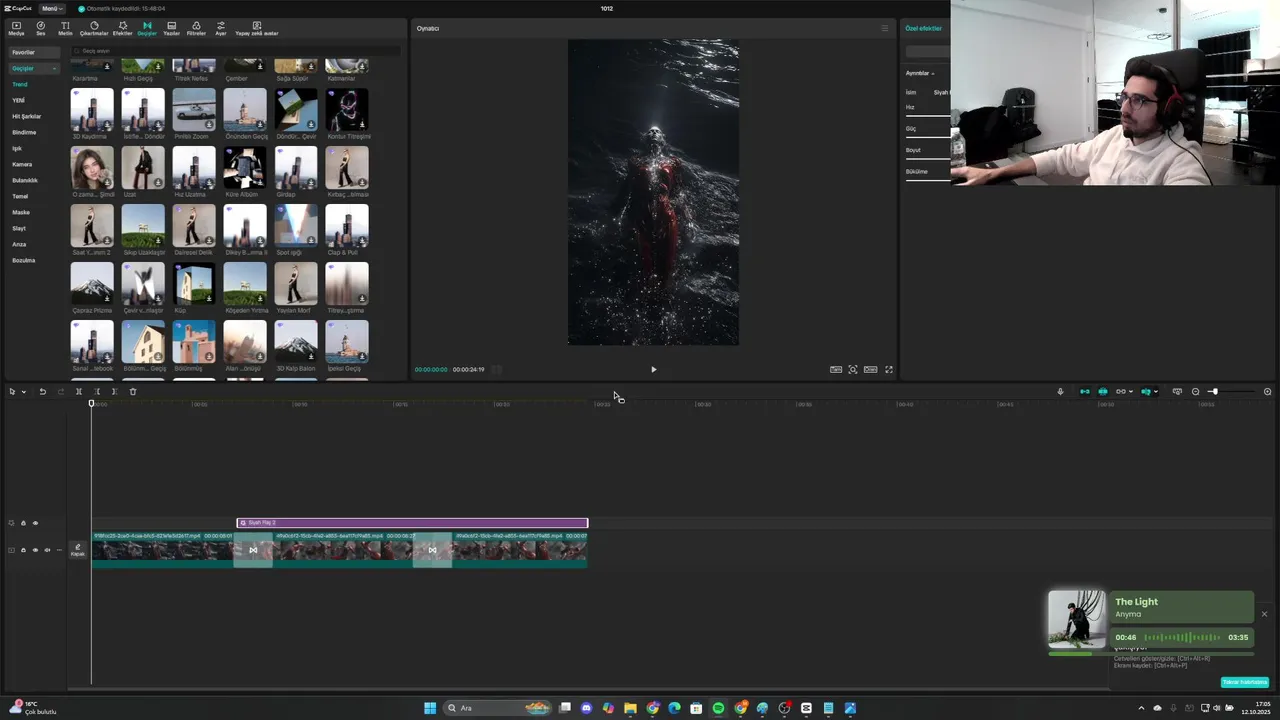This screenshot has width=1280, height=720.
Task: Open the player panel options menu
Action: click(884, 28)
